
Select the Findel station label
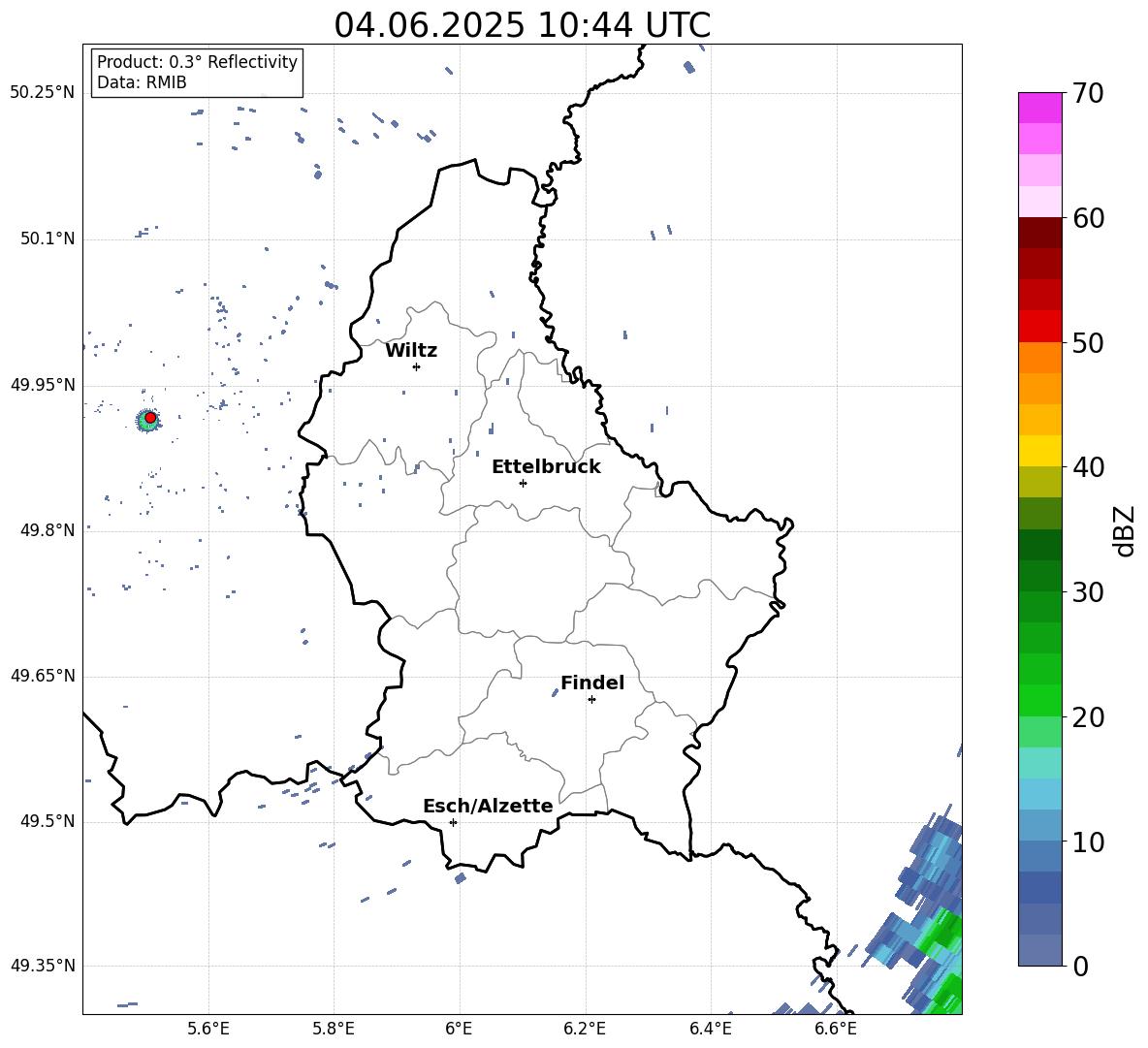pos(592,683)
